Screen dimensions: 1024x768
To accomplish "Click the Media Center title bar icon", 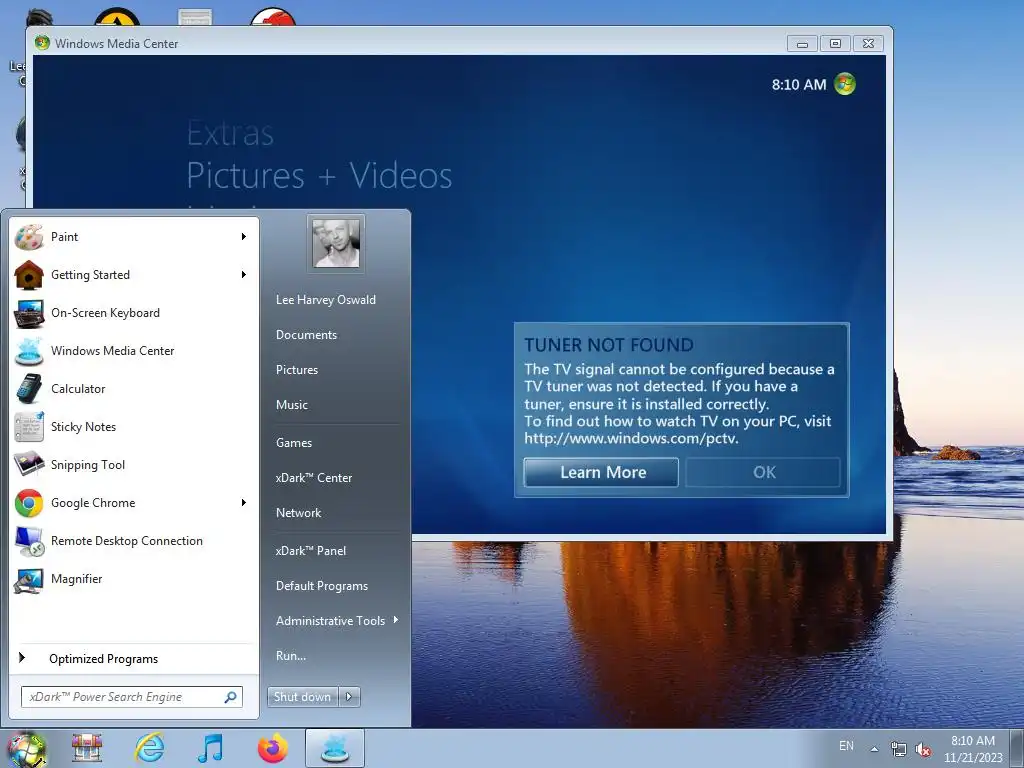I will click(x=42, y=43).
